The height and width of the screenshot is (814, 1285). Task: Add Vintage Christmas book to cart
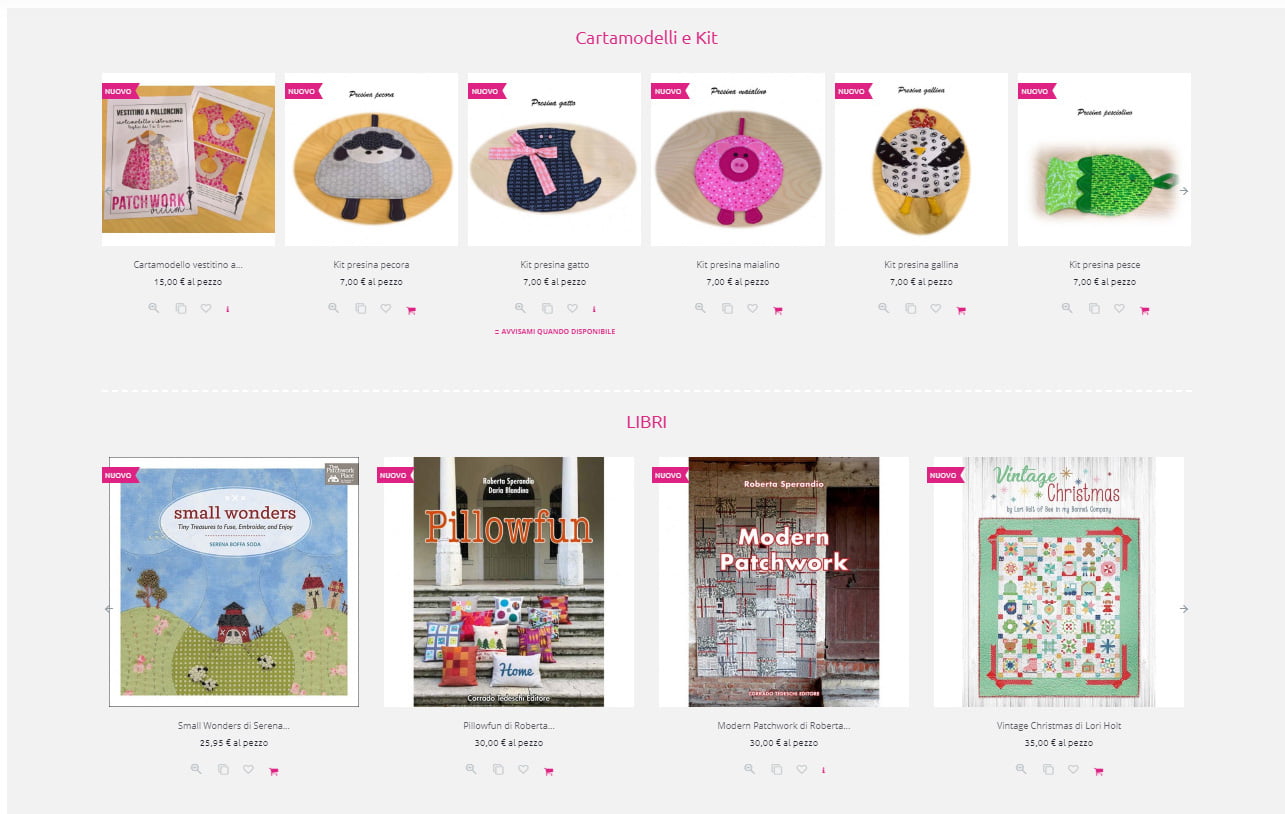coord(1099,771)
